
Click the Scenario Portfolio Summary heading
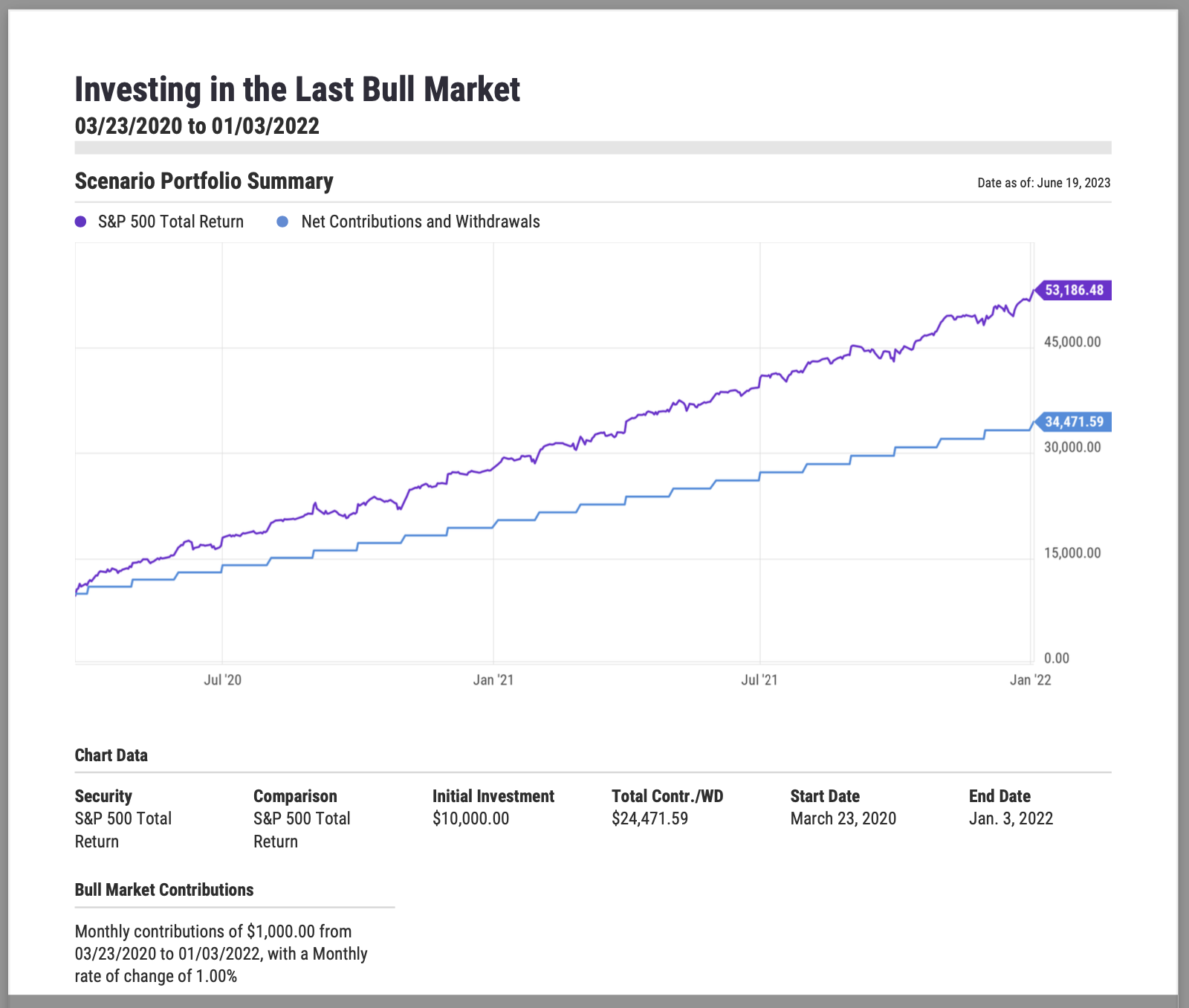click(x=204, y=181)
